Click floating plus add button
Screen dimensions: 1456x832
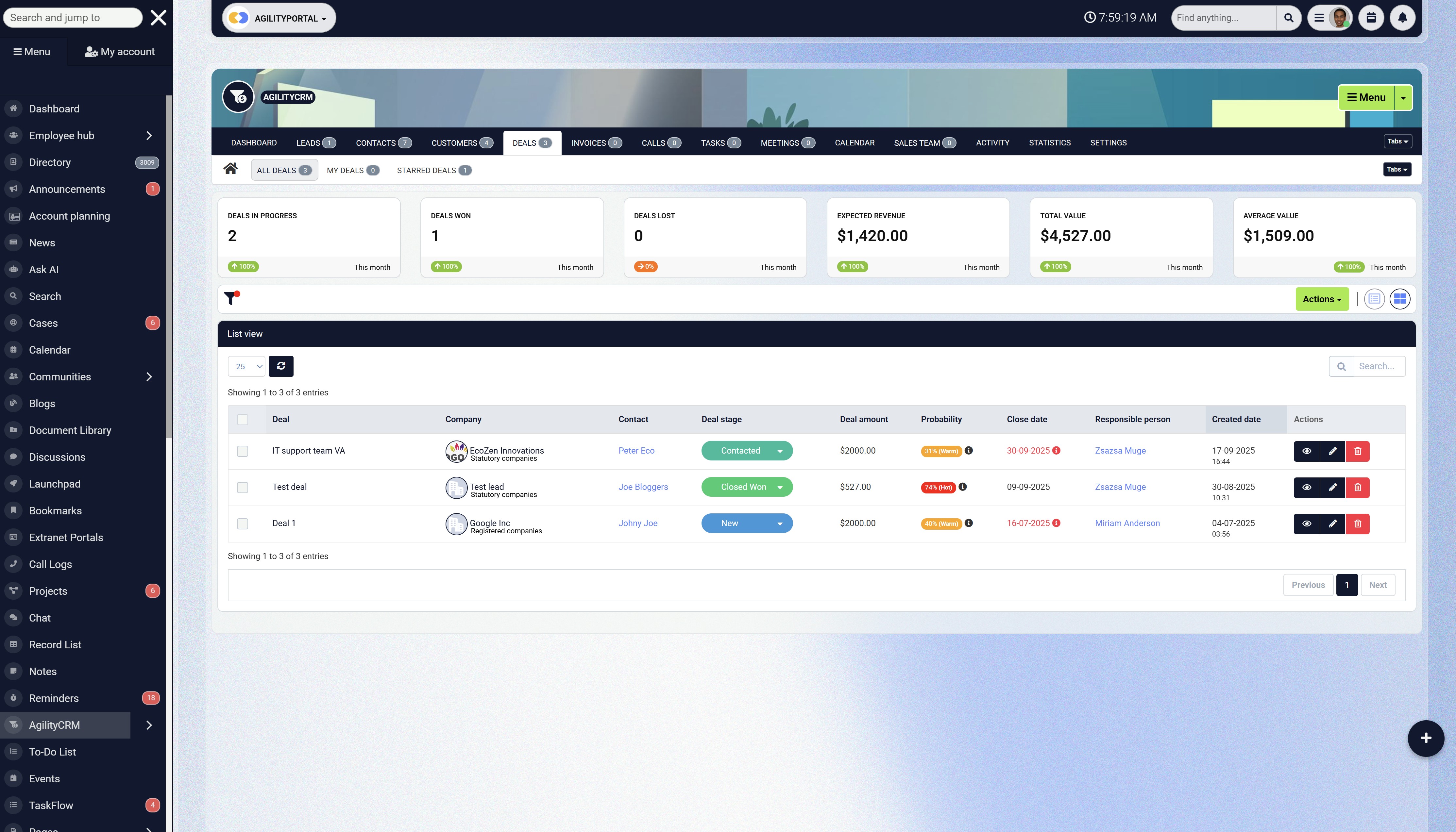click(x=1426, y=738)
